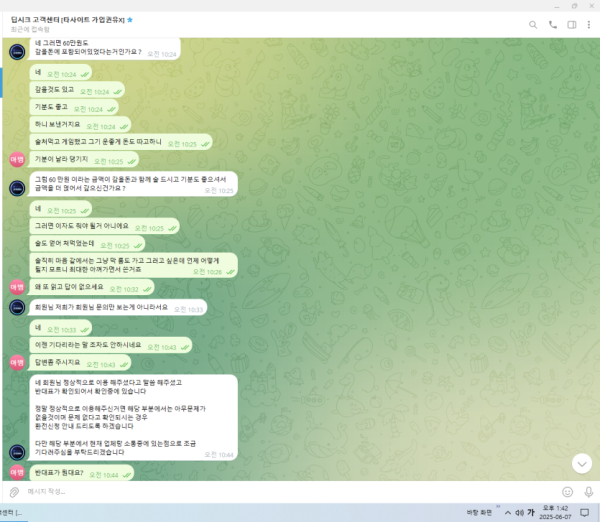Jump to latest messages with round down-arrow button
The image size is (600, 522).
tap(582, 463)
